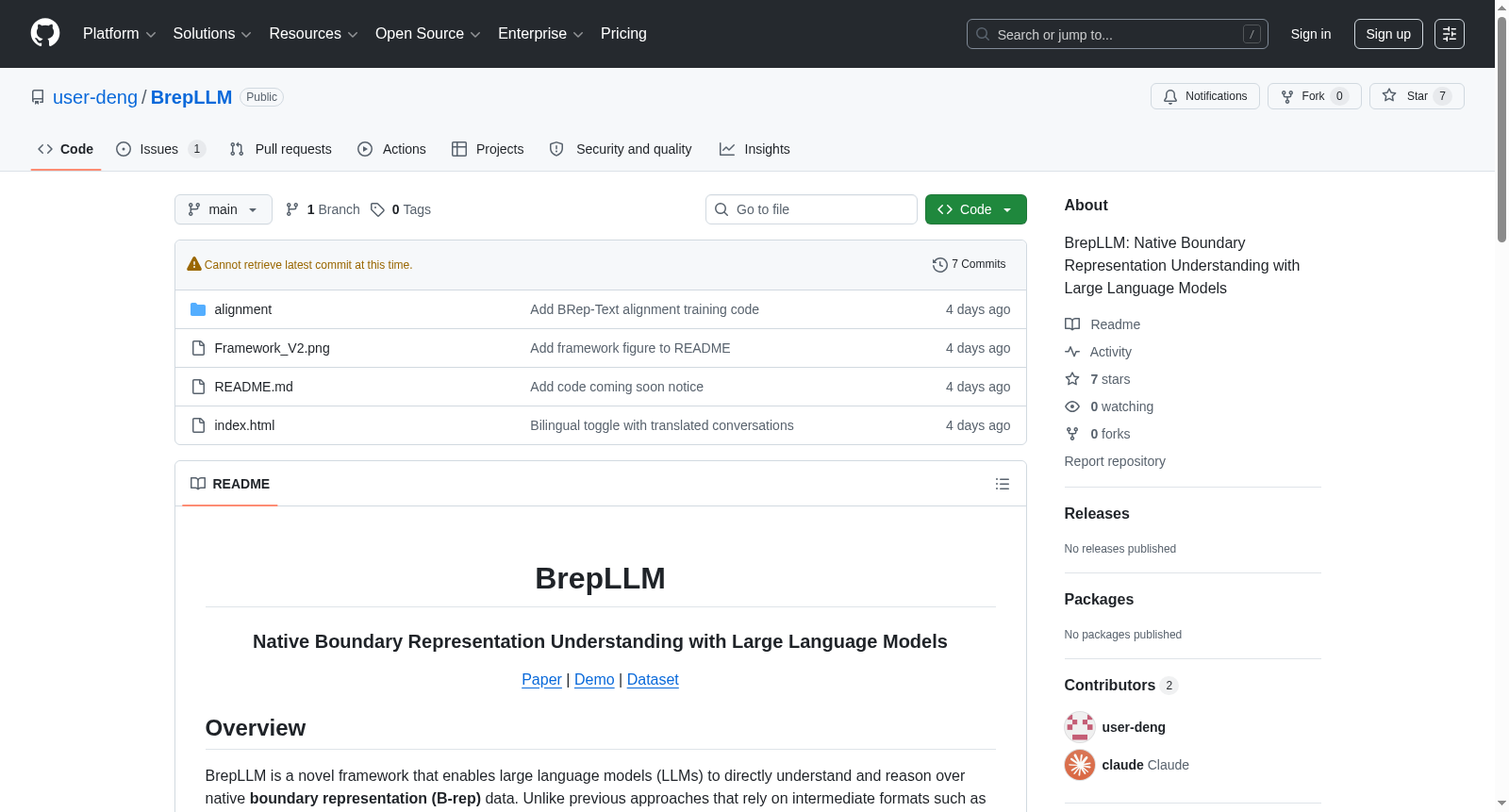
Task: Open commit 'Add BRep-Text alignment training code'
Action: (644, 309)
